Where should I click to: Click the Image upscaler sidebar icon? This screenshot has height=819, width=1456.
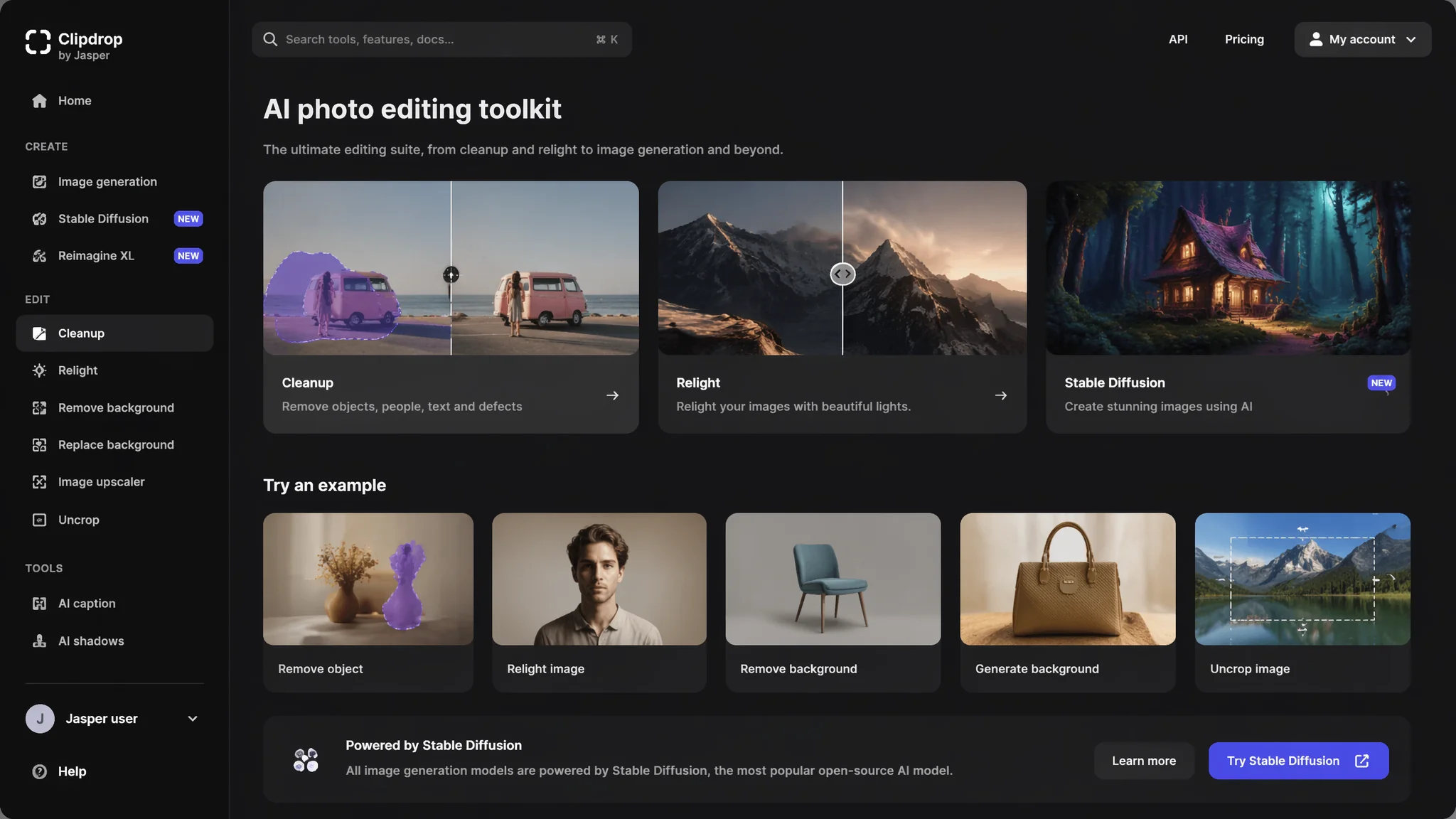[40, 482]
